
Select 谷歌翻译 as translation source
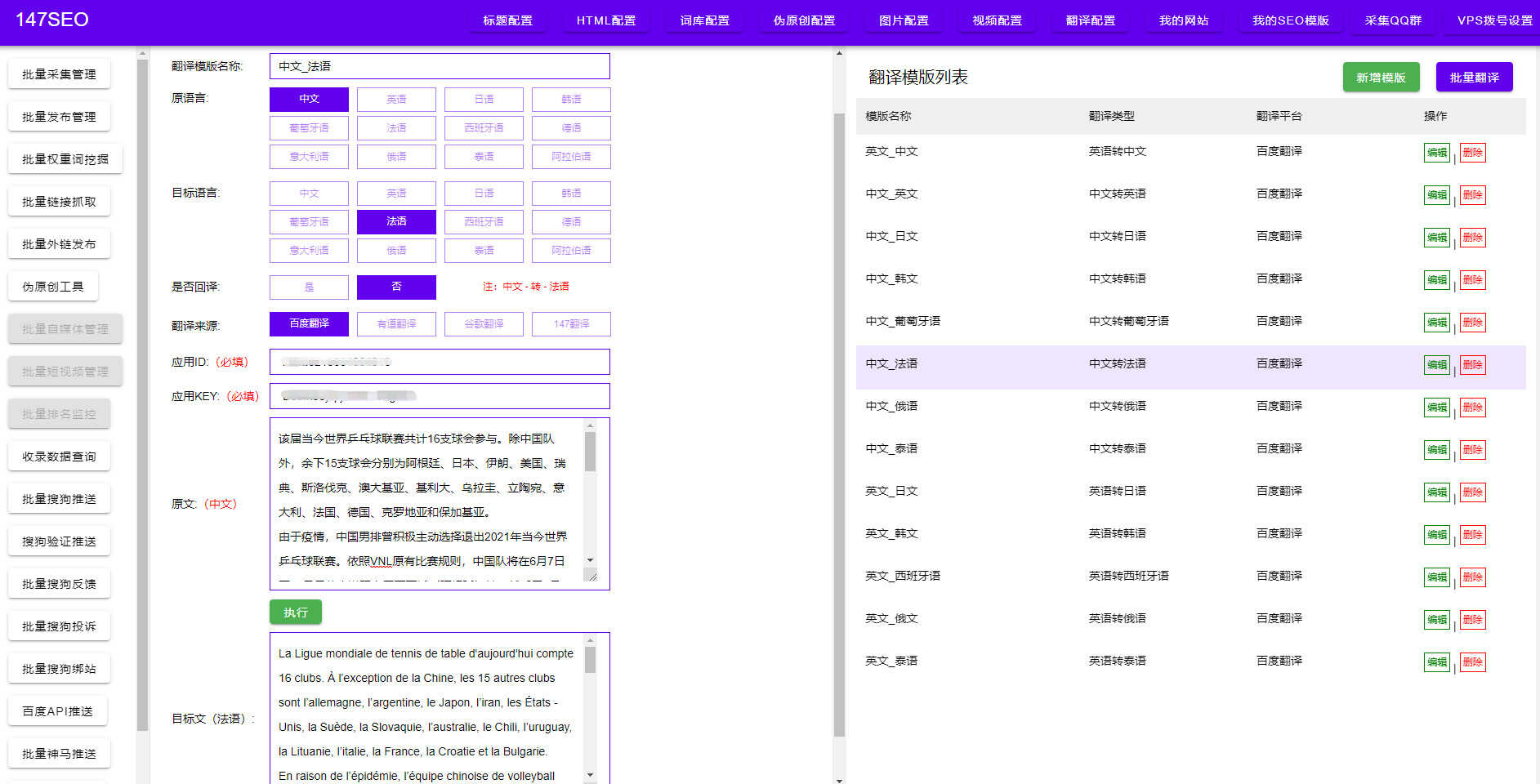click(x=484, y=324)
